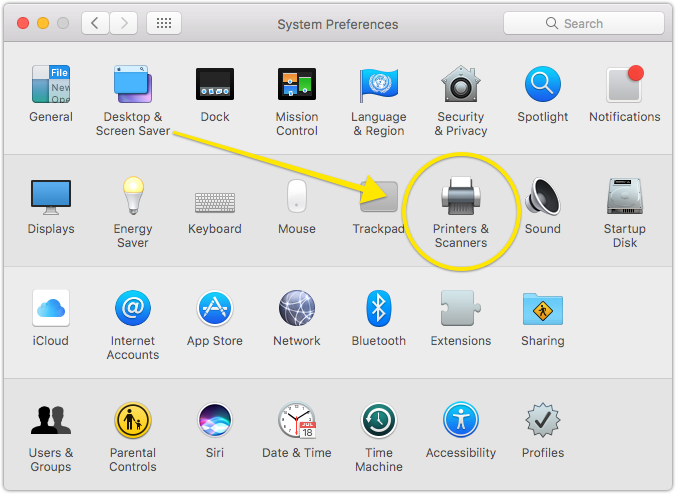Launch the Siri preference pane

point(215,421)
